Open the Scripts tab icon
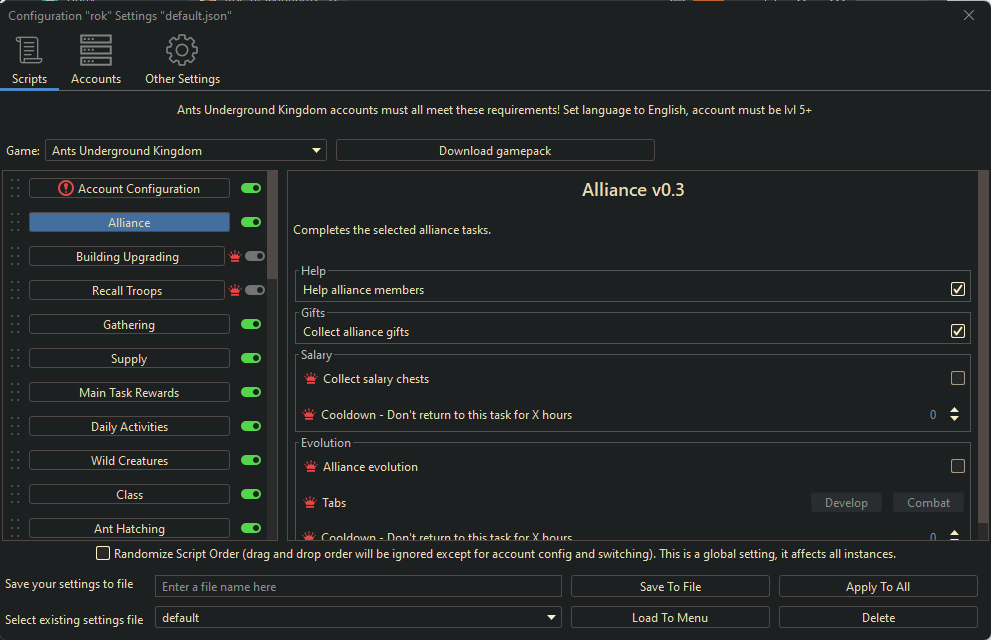 (x=29, y=50)
